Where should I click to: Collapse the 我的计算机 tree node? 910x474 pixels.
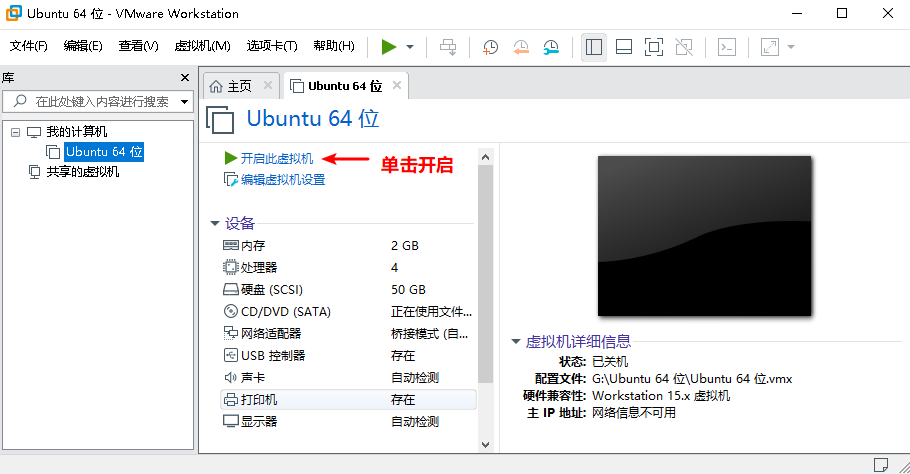[x=16, y=132]
